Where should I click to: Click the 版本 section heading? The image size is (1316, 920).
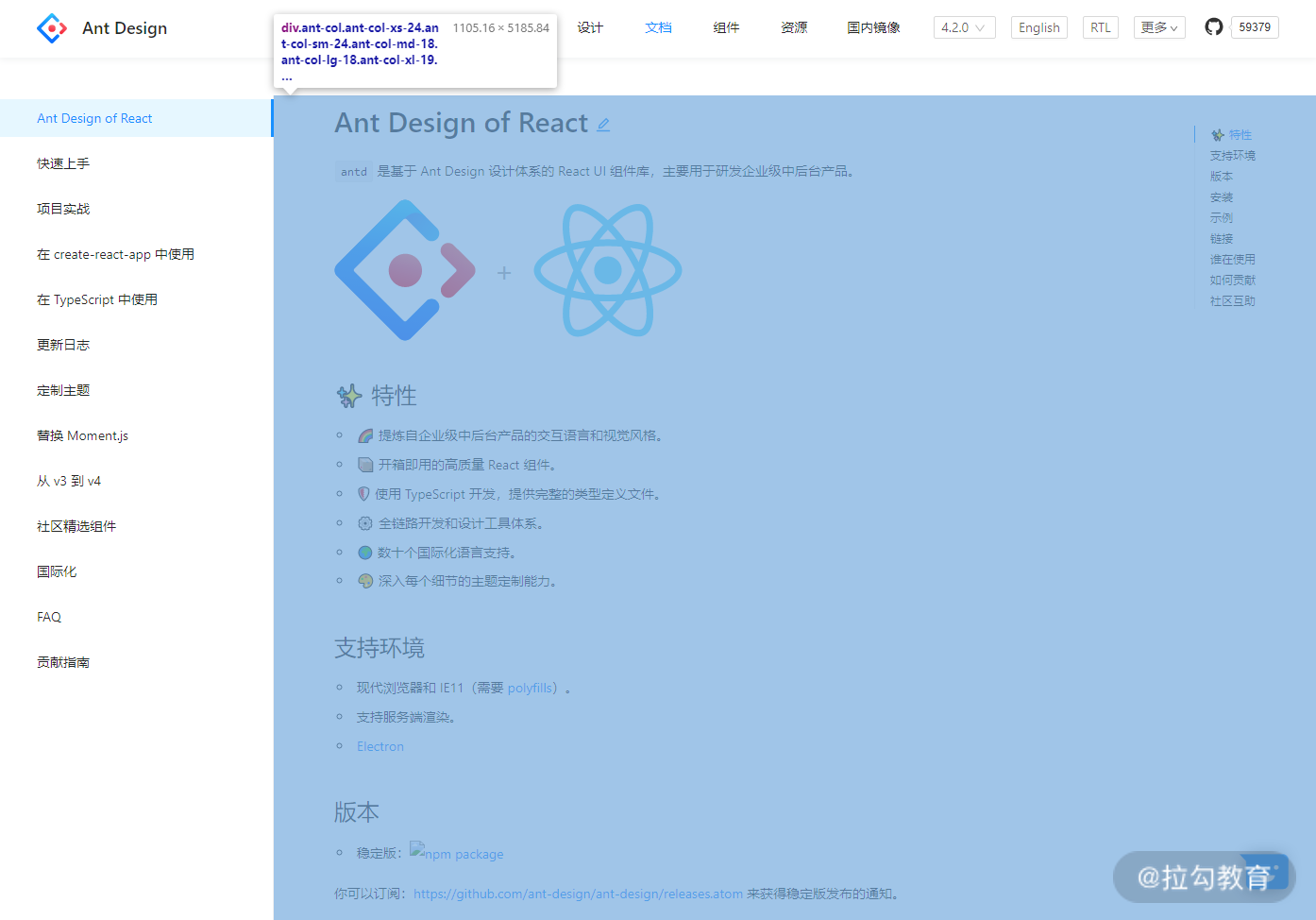pos(357,812)
